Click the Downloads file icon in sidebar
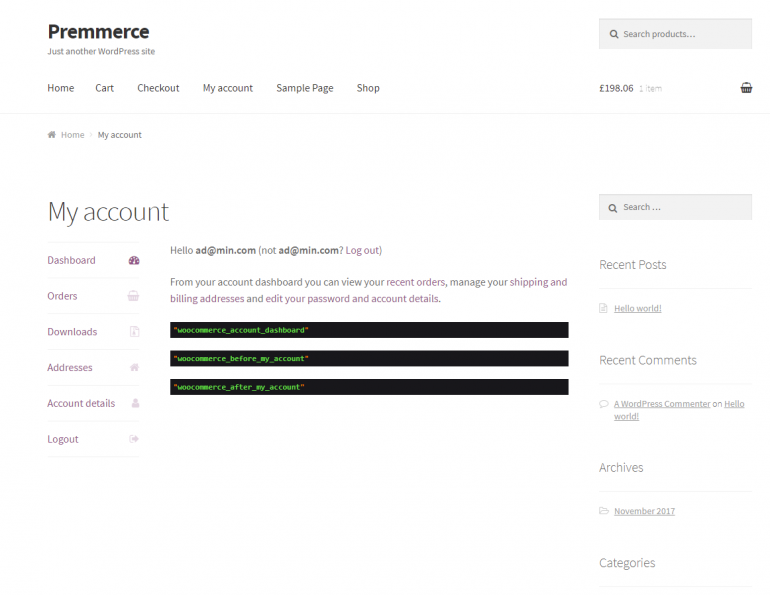 [134, 332]
